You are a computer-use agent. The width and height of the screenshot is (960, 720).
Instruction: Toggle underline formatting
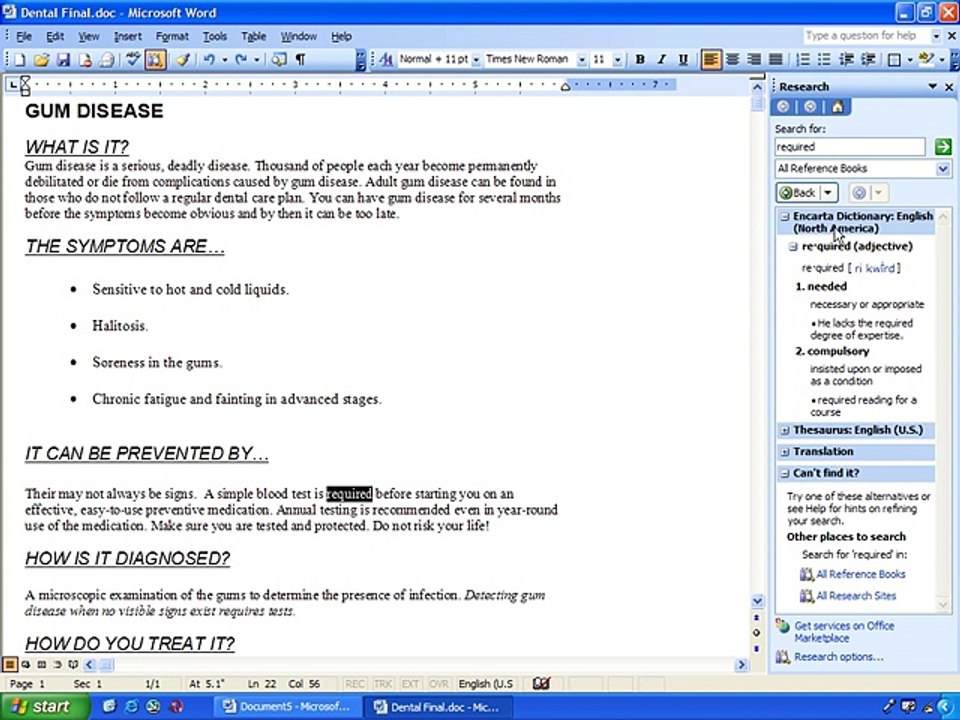pos(683,59)
